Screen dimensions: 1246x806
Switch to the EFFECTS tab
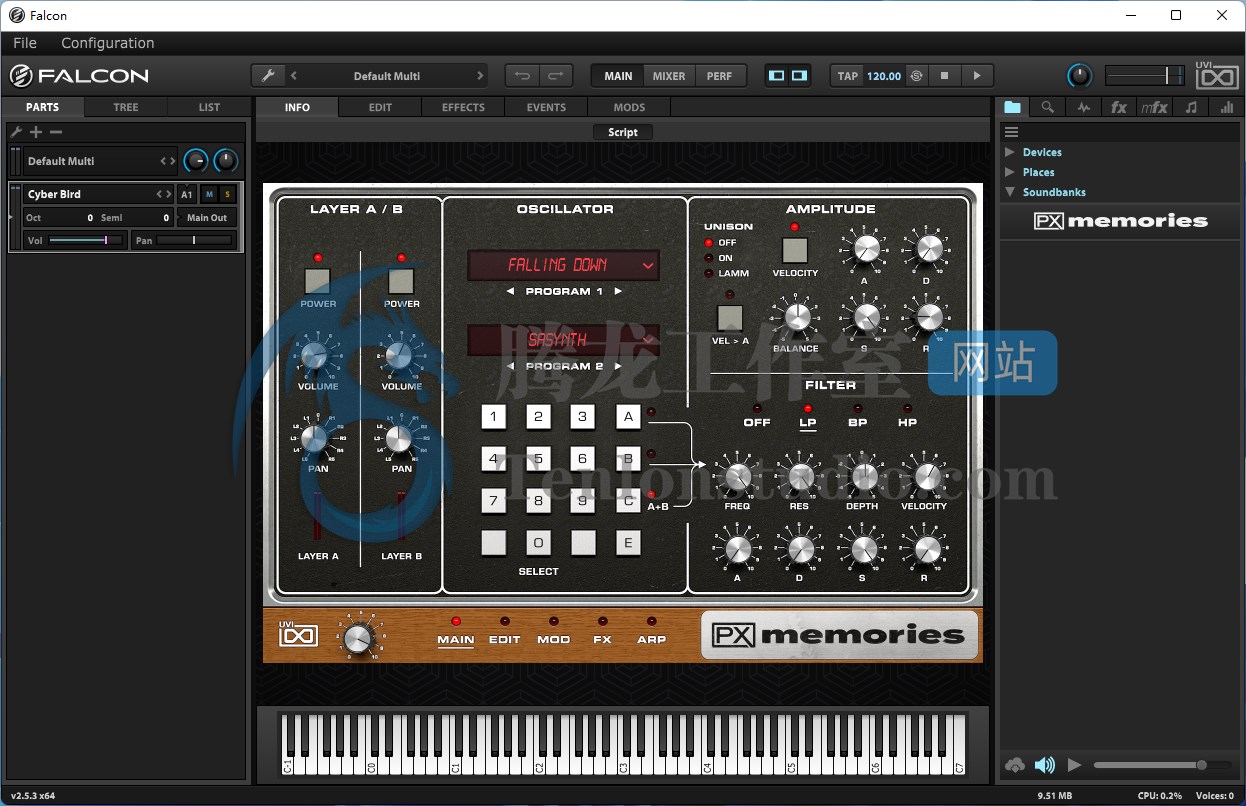pos(463,107)
